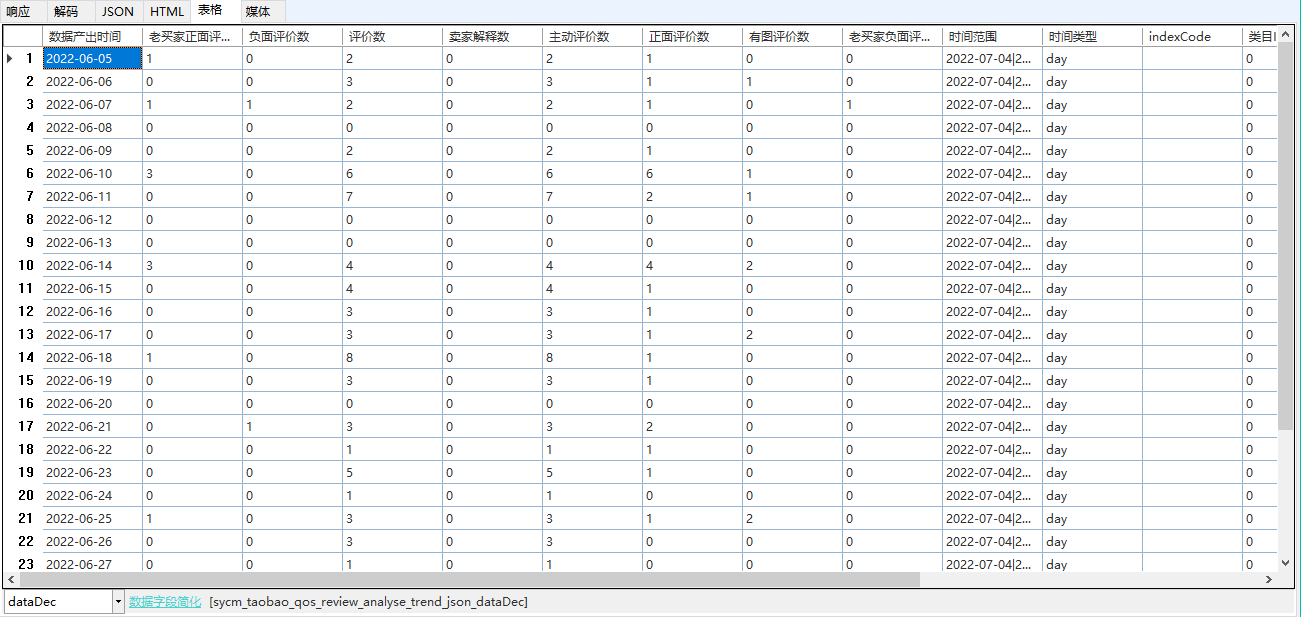
Task: Click the horizontal scrollbar thumb
Action: click(469, 580)
